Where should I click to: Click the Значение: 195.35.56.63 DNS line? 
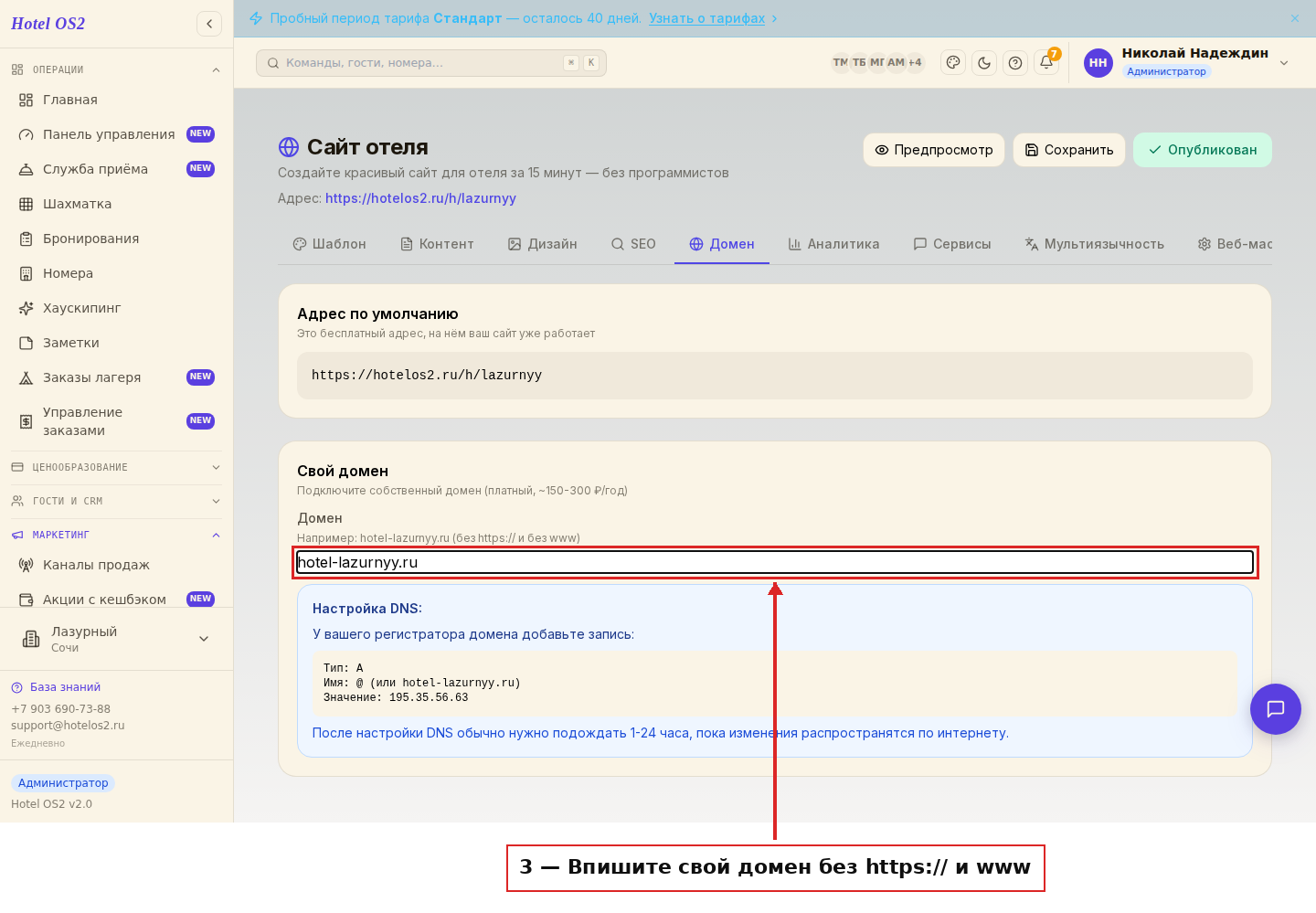tap(396, 697)
